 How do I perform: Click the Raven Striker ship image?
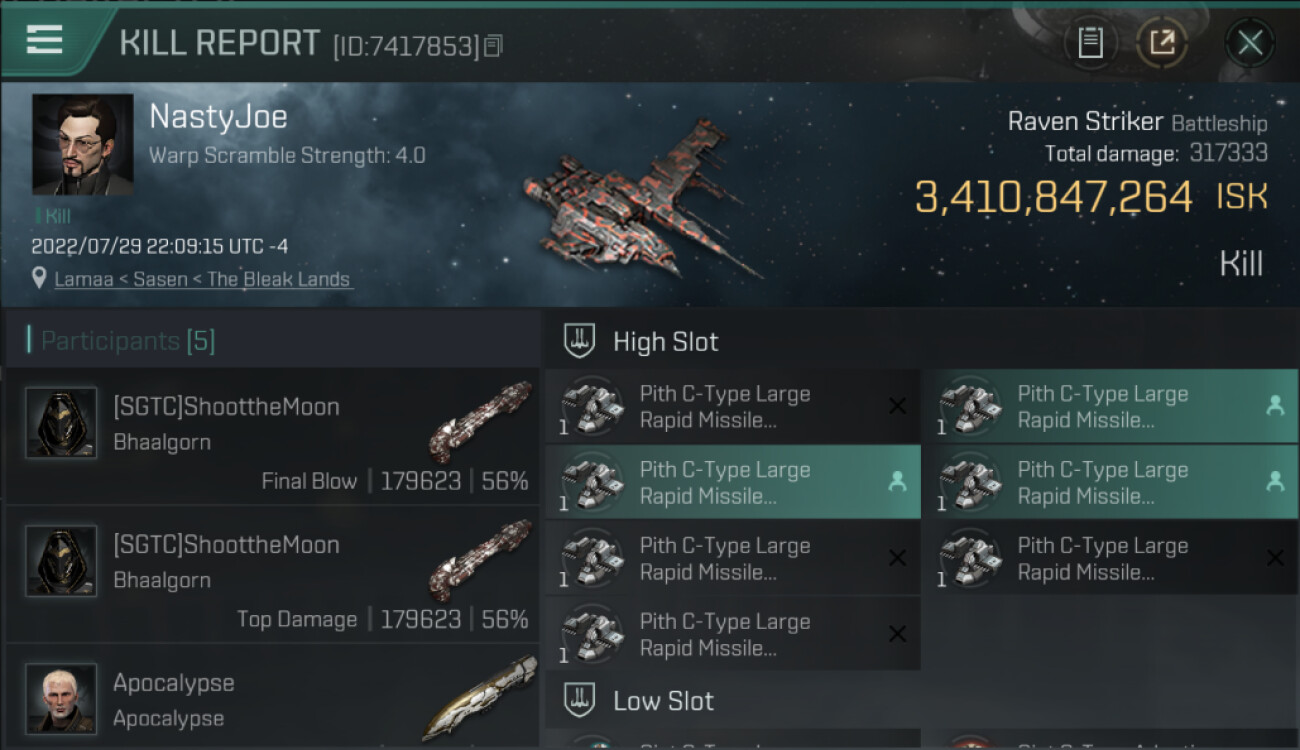coord(640,200)
